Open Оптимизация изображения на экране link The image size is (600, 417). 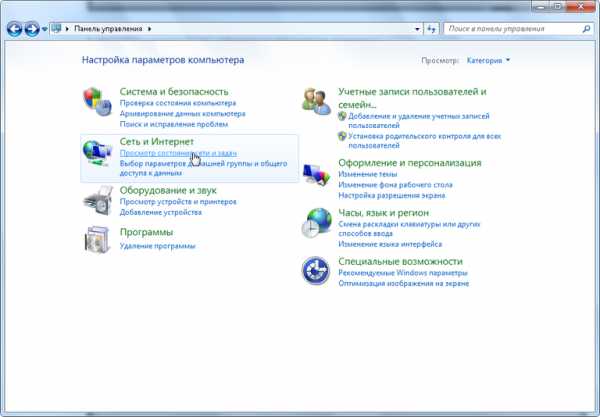pyautogui.click(x=404, y=283)
